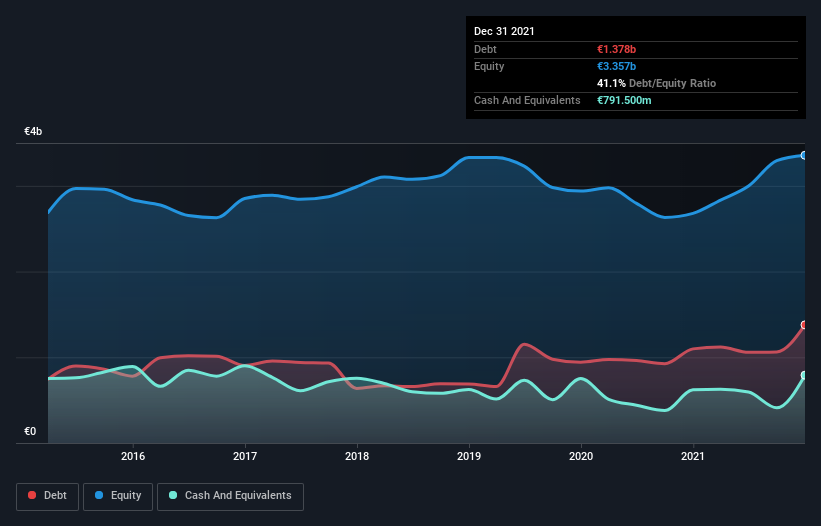Screen dimensions: 821x526
Task: Click the €3.357b equity value
Action: pyautogui.click(x=616, y=66)
